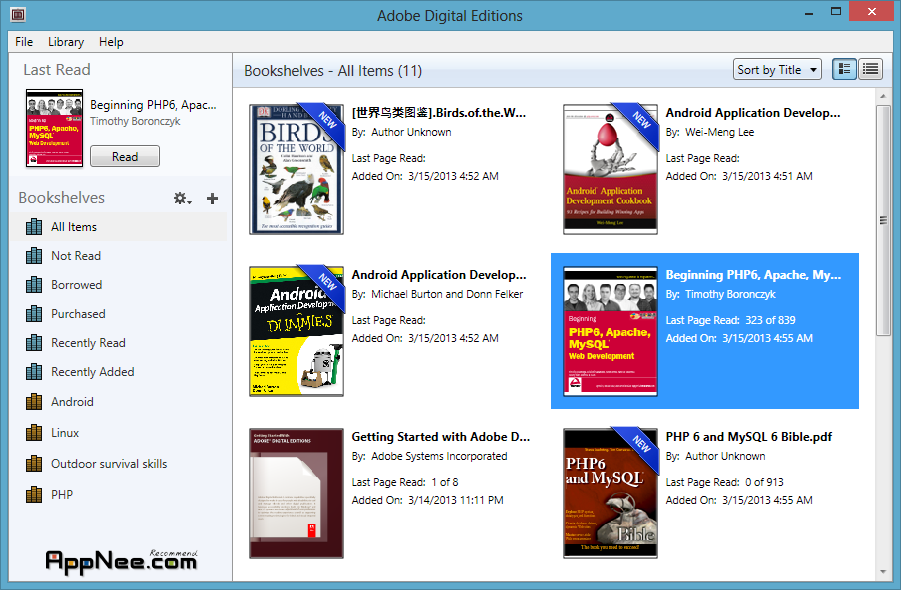Click the Last Read PHP6 book cover
The width and height of the screenshot is (901, 590).
55,128
